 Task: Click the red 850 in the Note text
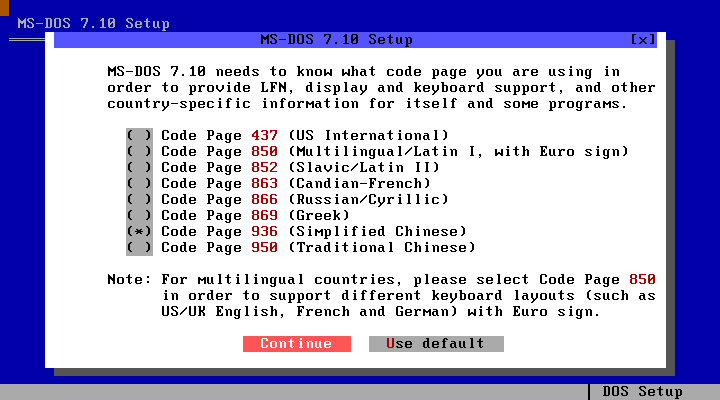[x=642, y=280]
